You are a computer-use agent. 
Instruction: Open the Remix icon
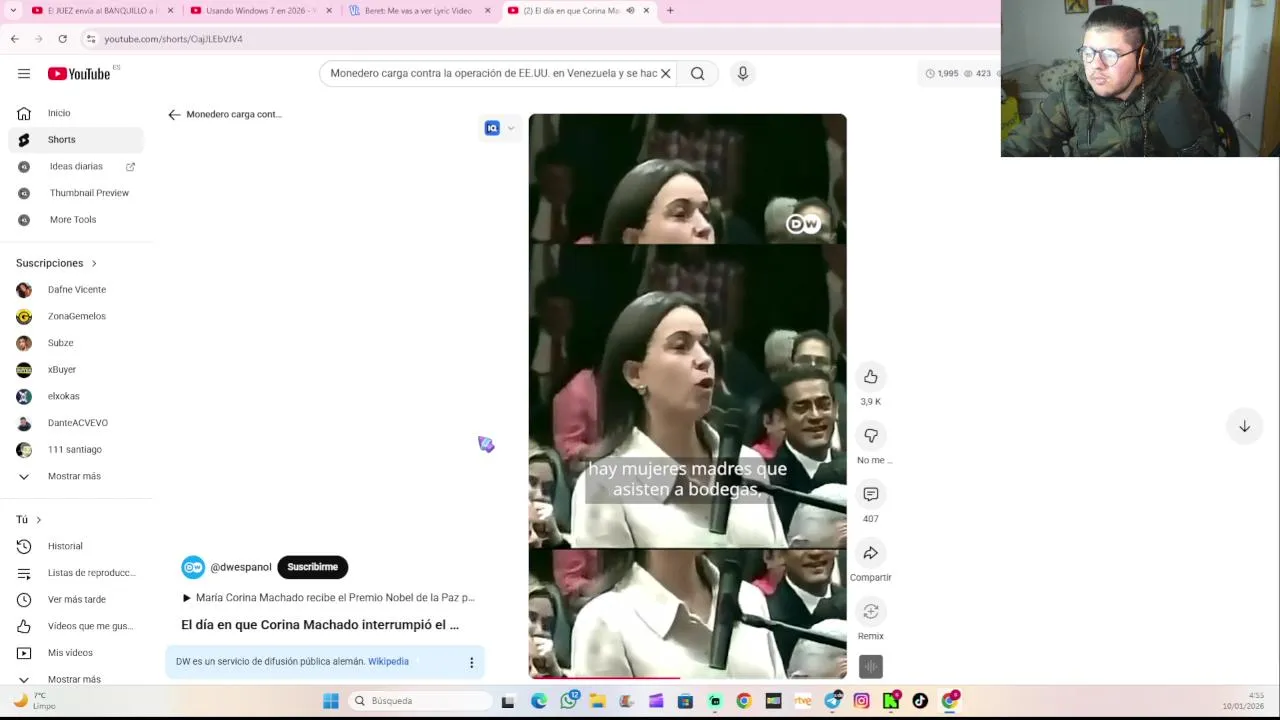point(871,611)
